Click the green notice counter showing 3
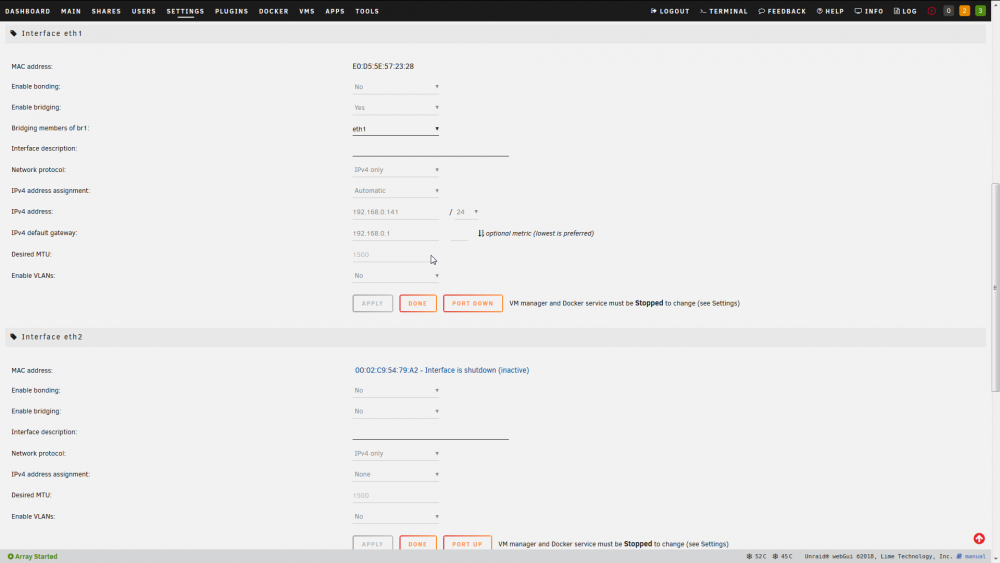Screen dimensions: 1000x563 tap(980, 11)
